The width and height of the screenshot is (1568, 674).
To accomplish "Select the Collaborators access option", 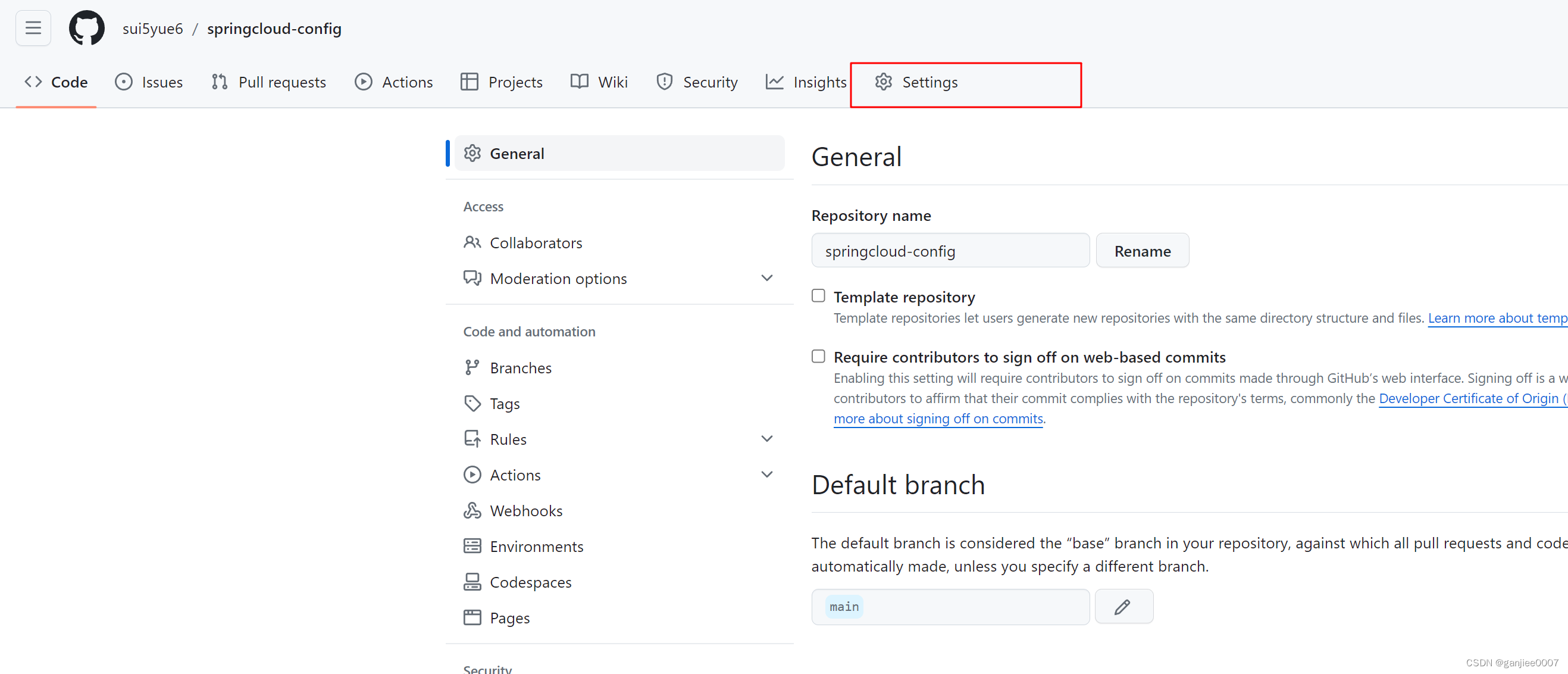I will point(536,242).
